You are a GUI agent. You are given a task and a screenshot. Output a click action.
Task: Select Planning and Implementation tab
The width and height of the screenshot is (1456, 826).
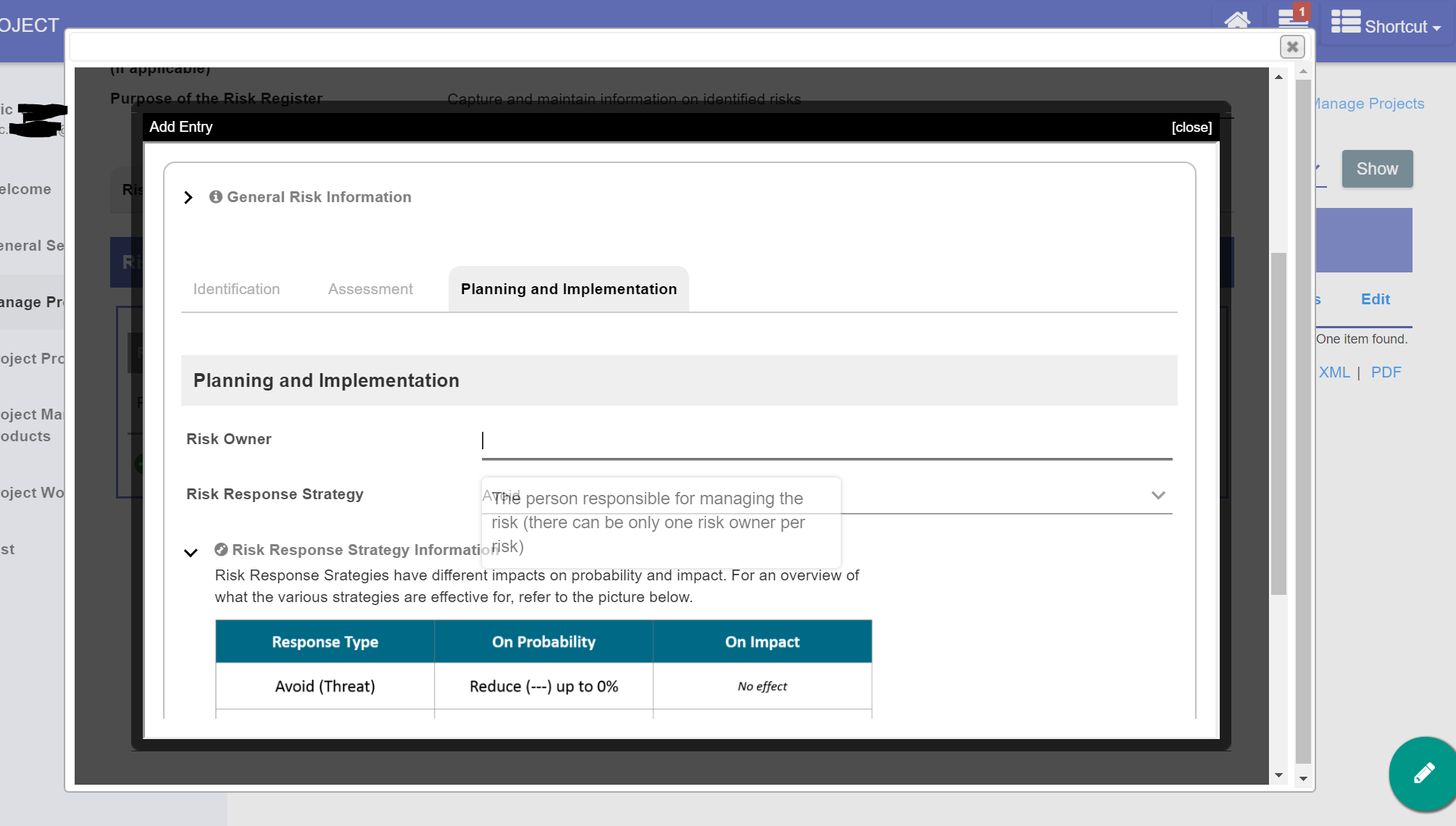(x=568, y=289)
